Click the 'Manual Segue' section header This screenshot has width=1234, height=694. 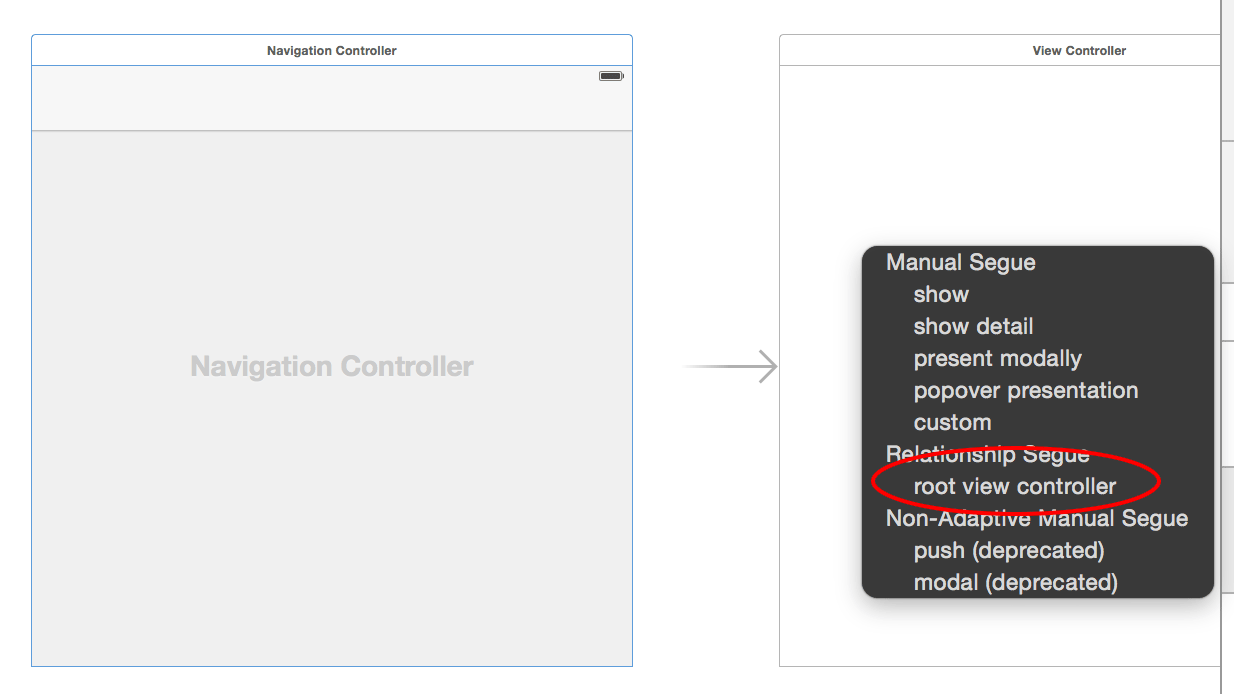[x=959, y=262]
